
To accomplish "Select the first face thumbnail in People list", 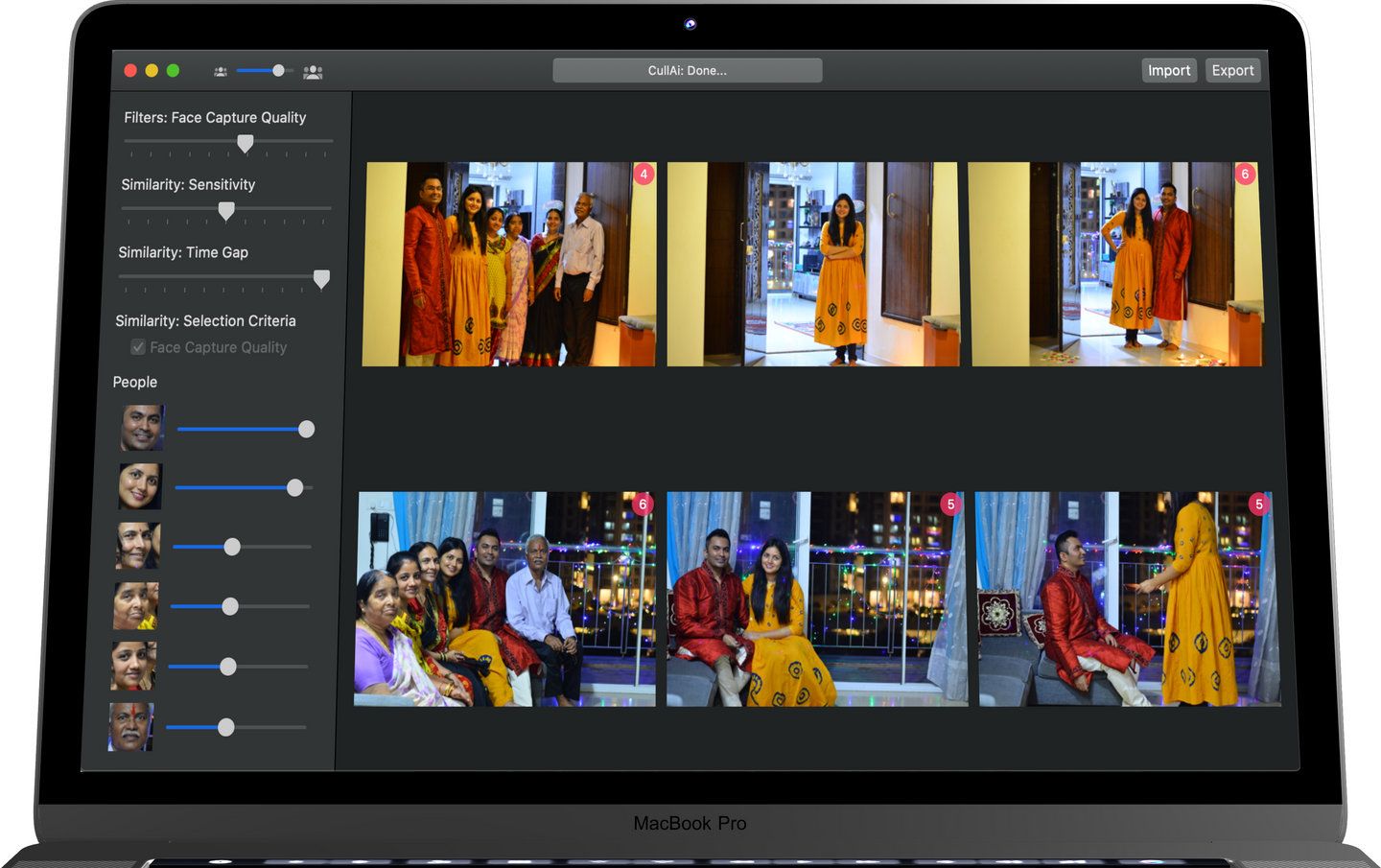I will point(142,428).
